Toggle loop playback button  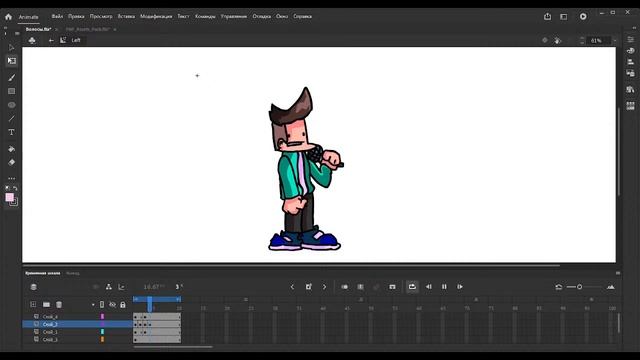click(x=412, y=287)
